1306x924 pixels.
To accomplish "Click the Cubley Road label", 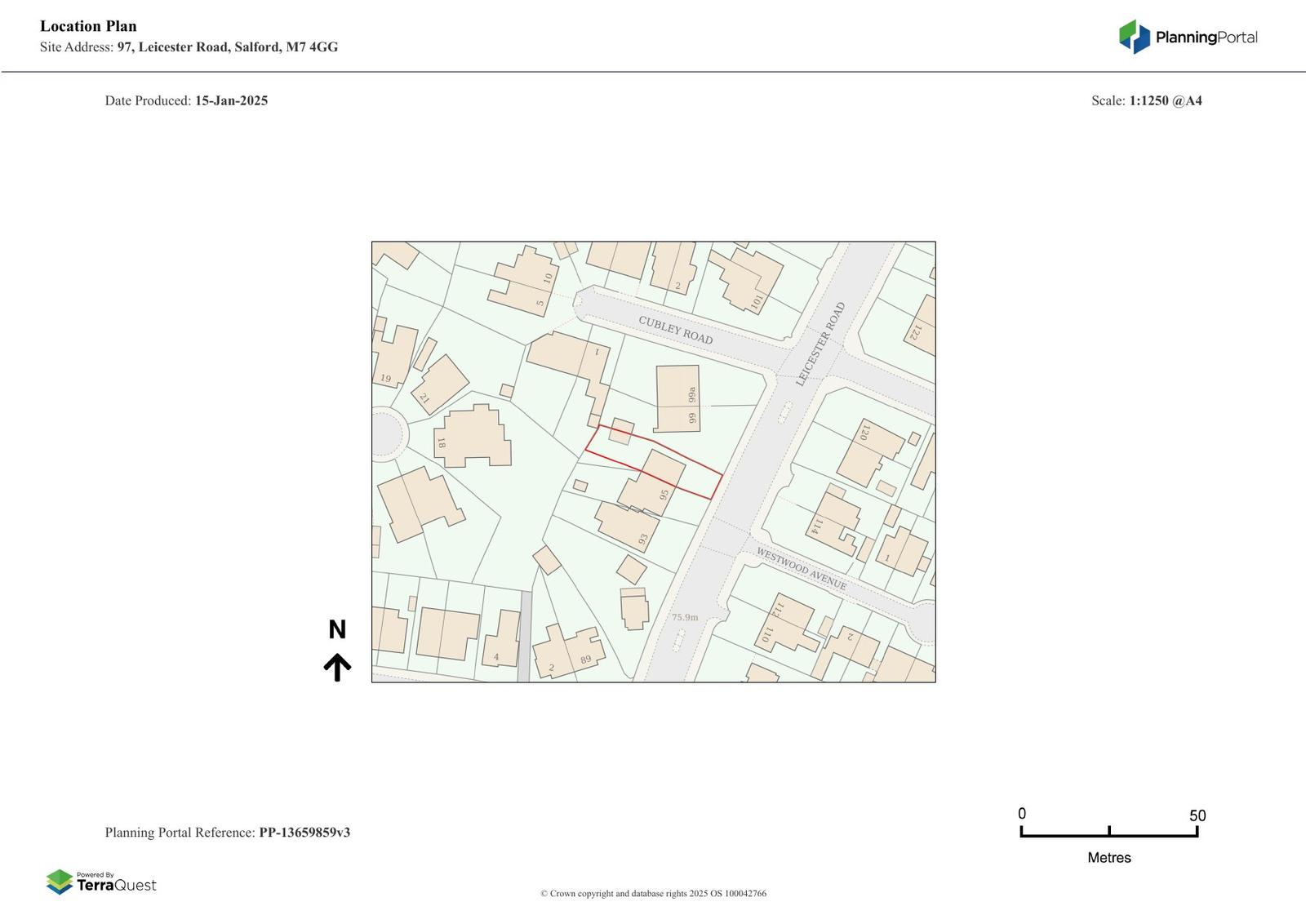I will [675, 330].
